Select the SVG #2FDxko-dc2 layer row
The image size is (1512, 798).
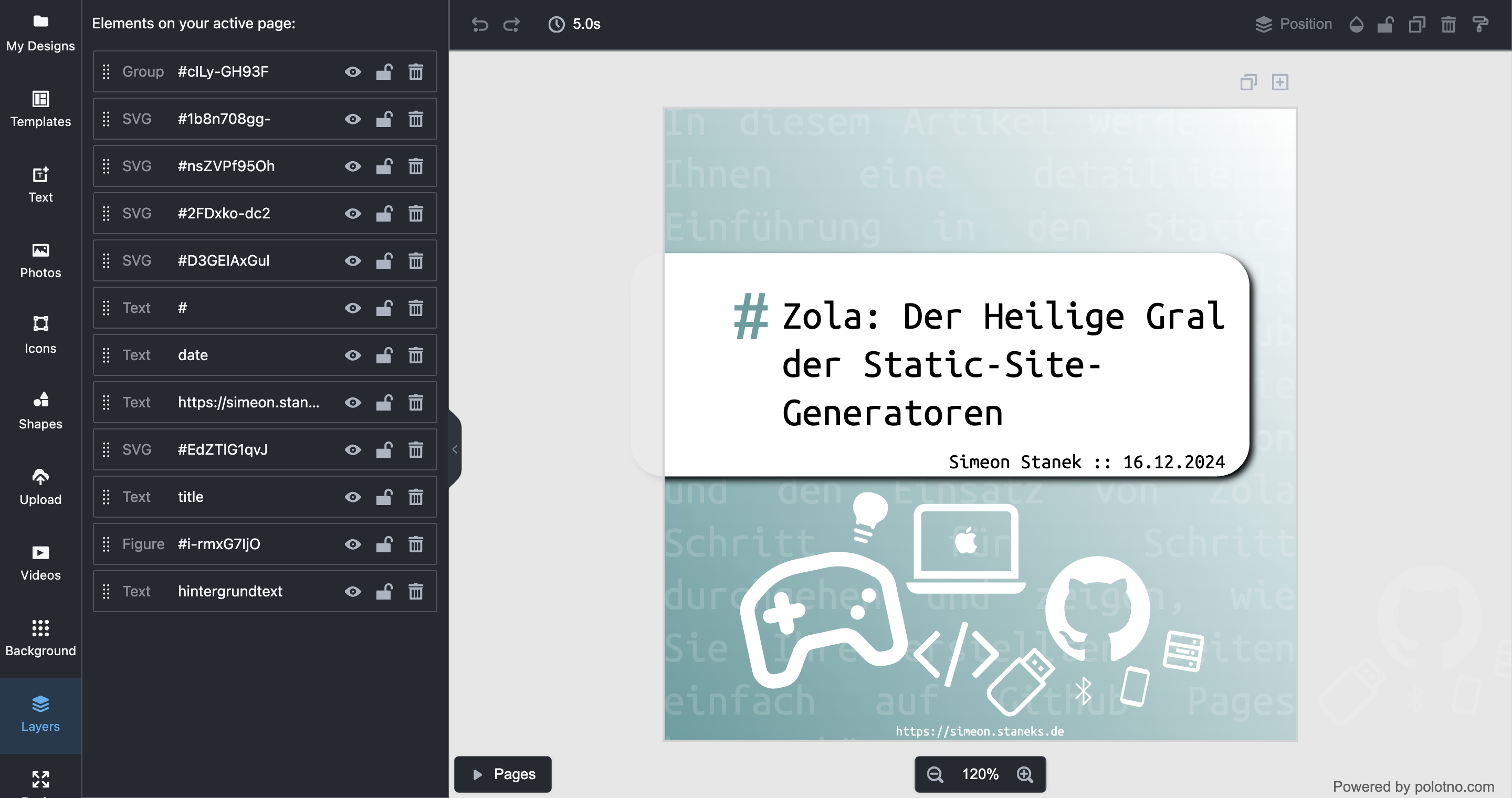pos(265,213)
